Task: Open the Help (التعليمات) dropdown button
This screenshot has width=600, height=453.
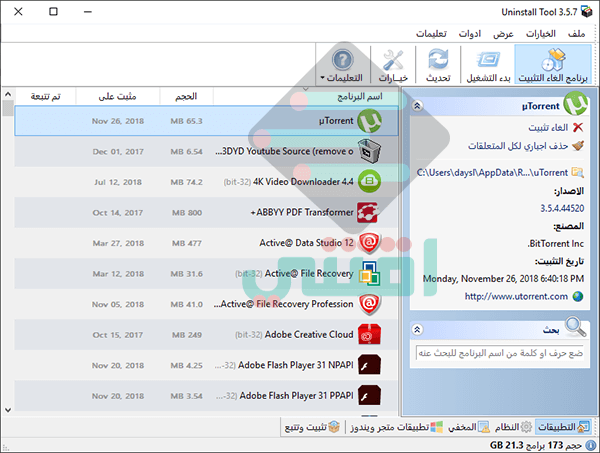Action: pyautogui.click(x=342, y=65)
